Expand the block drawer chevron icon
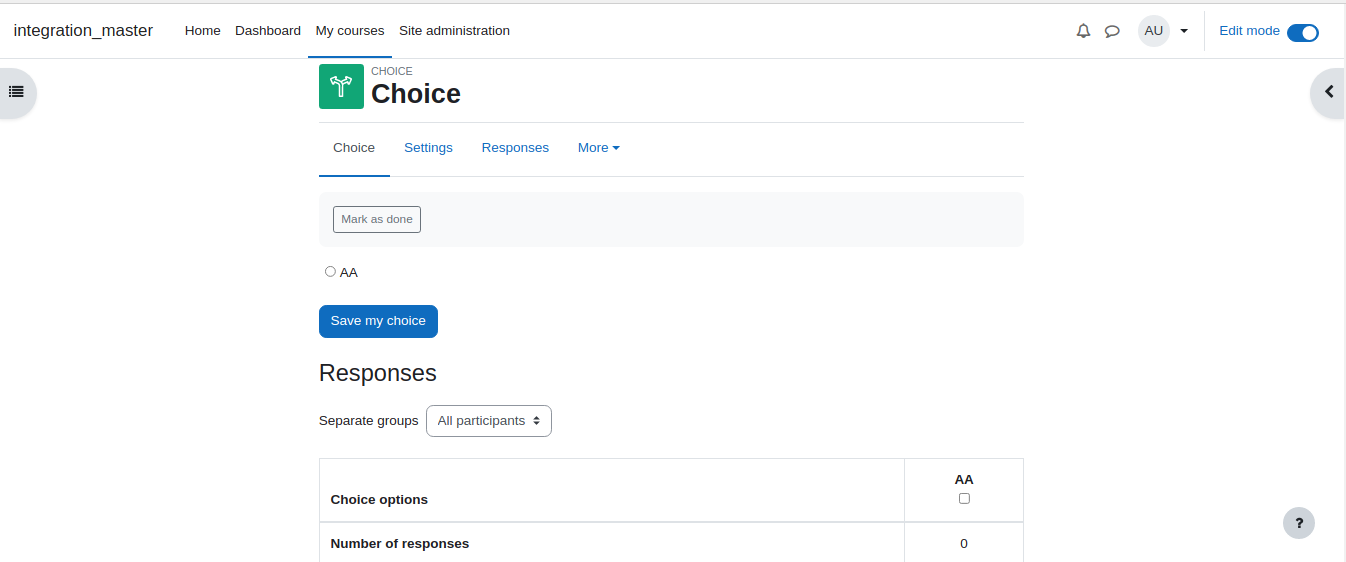The height and width of the screenshot is (562, 1346). (1329, 92)
